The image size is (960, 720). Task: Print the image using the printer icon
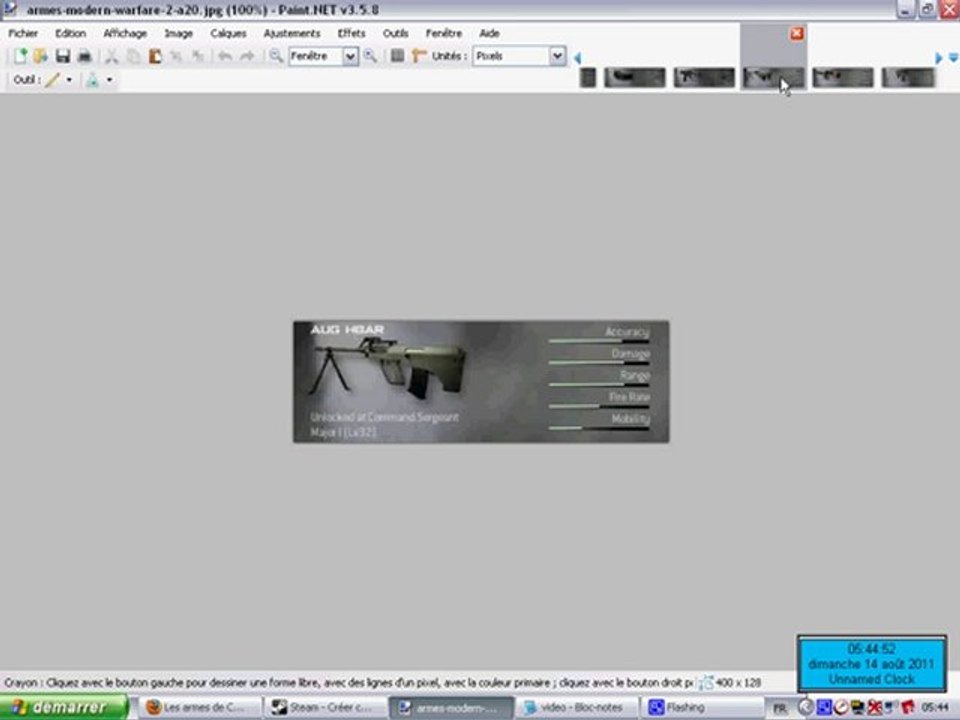tap(84, 56)
